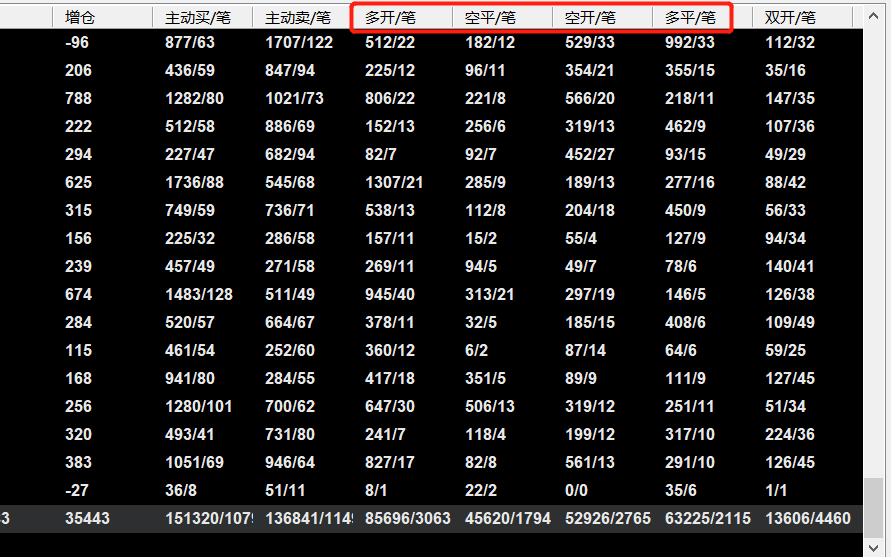This screenshot has height=557, width=891.
Task: Select the cell 886/69
Action: 290,126
